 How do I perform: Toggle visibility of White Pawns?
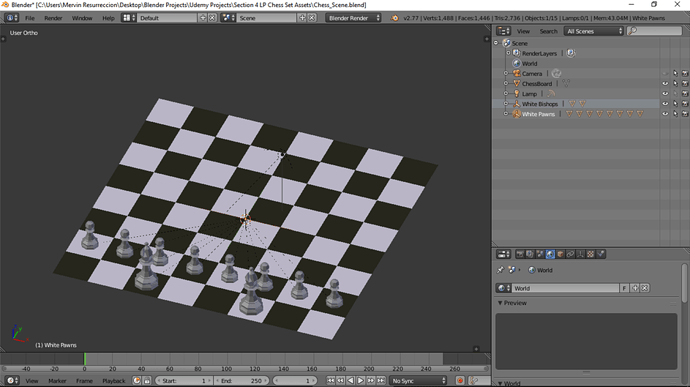point(665,114)
